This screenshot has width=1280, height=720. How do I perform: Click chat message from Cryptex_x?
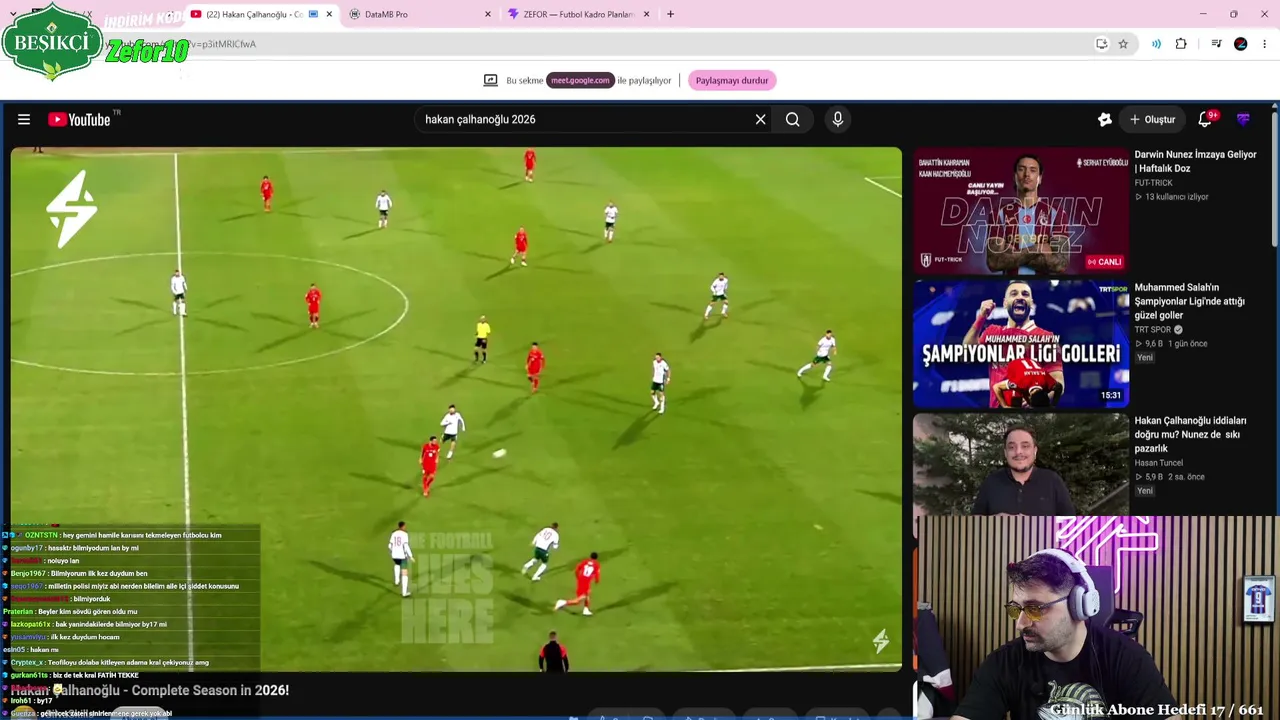[108, 663]
